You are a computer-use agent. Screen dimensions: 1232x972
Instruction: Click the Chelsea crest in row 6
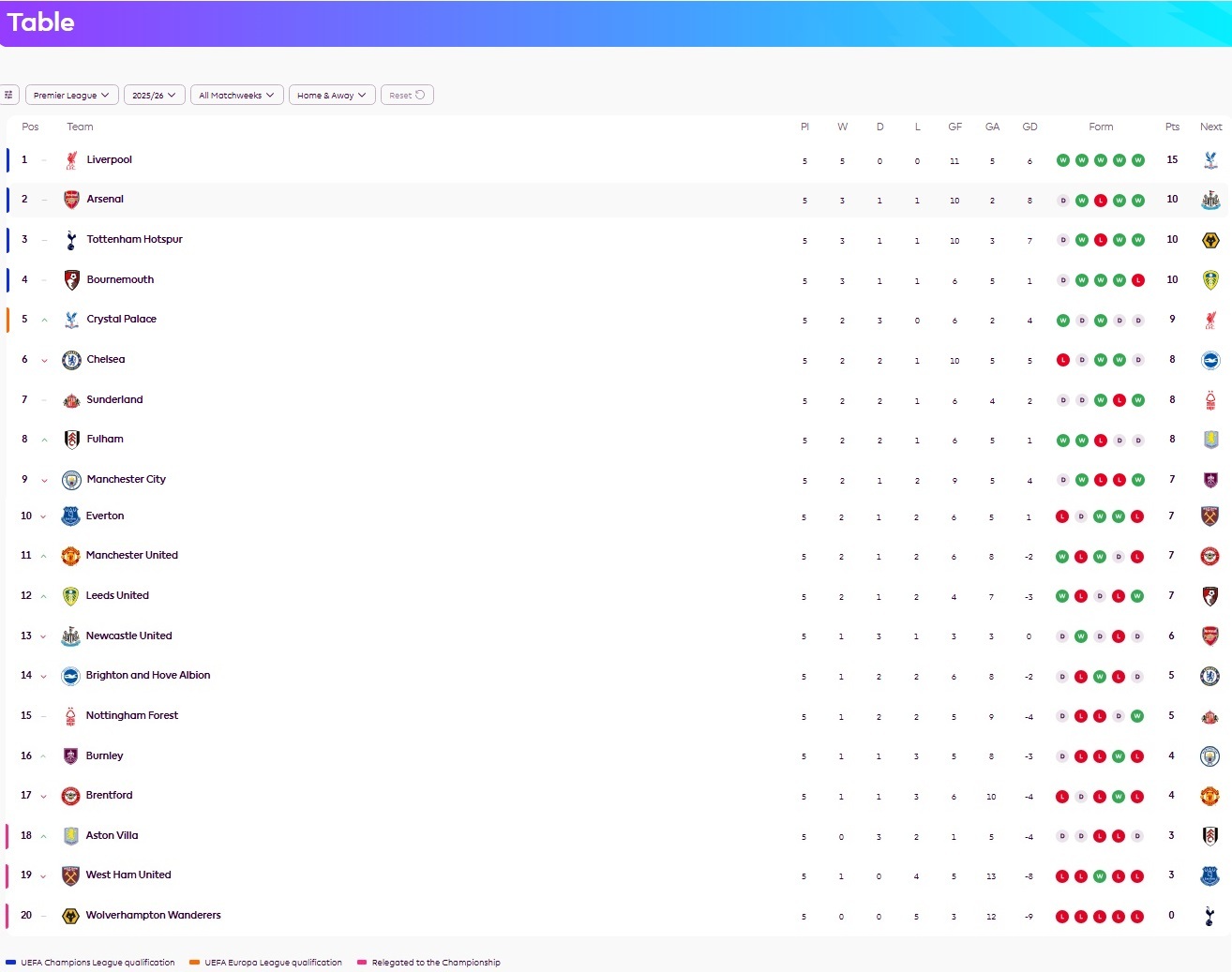pyautogui.click(x=71, y=360)
